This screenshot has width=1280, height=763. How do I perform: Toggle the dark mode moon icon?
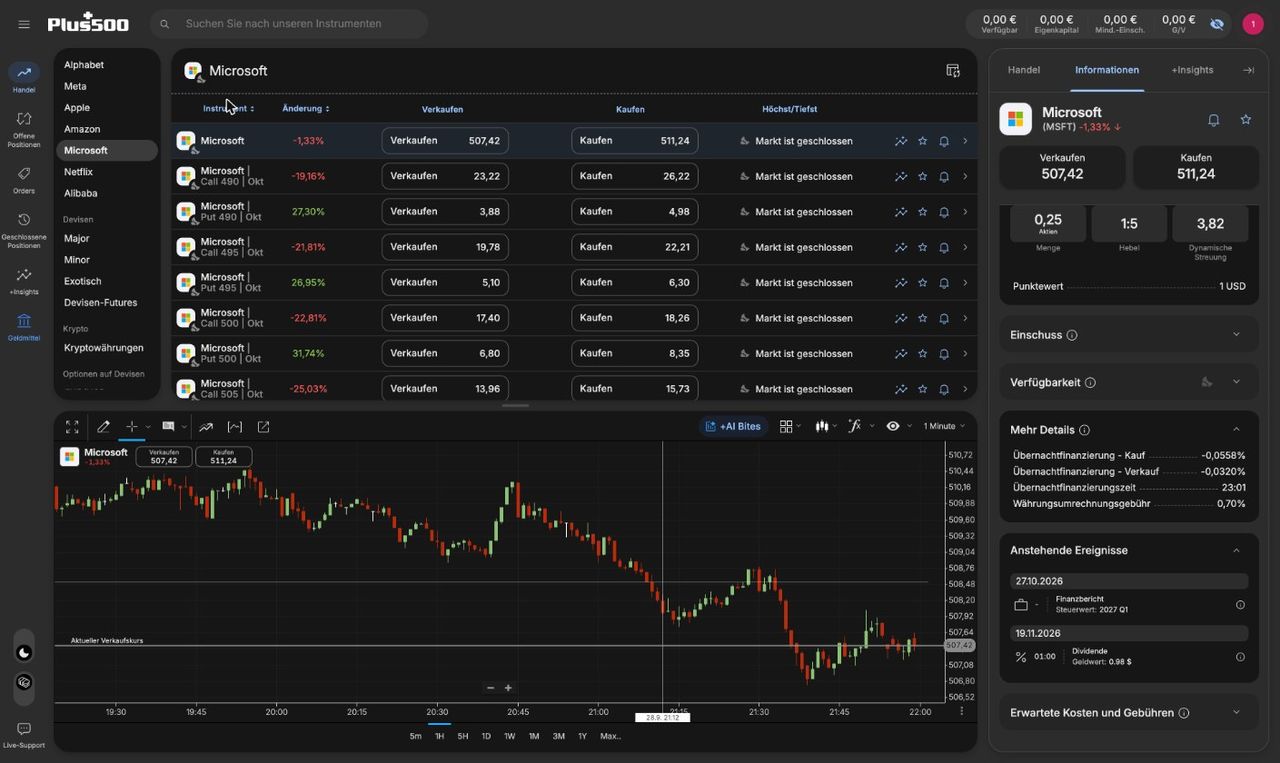coord(24,653)
